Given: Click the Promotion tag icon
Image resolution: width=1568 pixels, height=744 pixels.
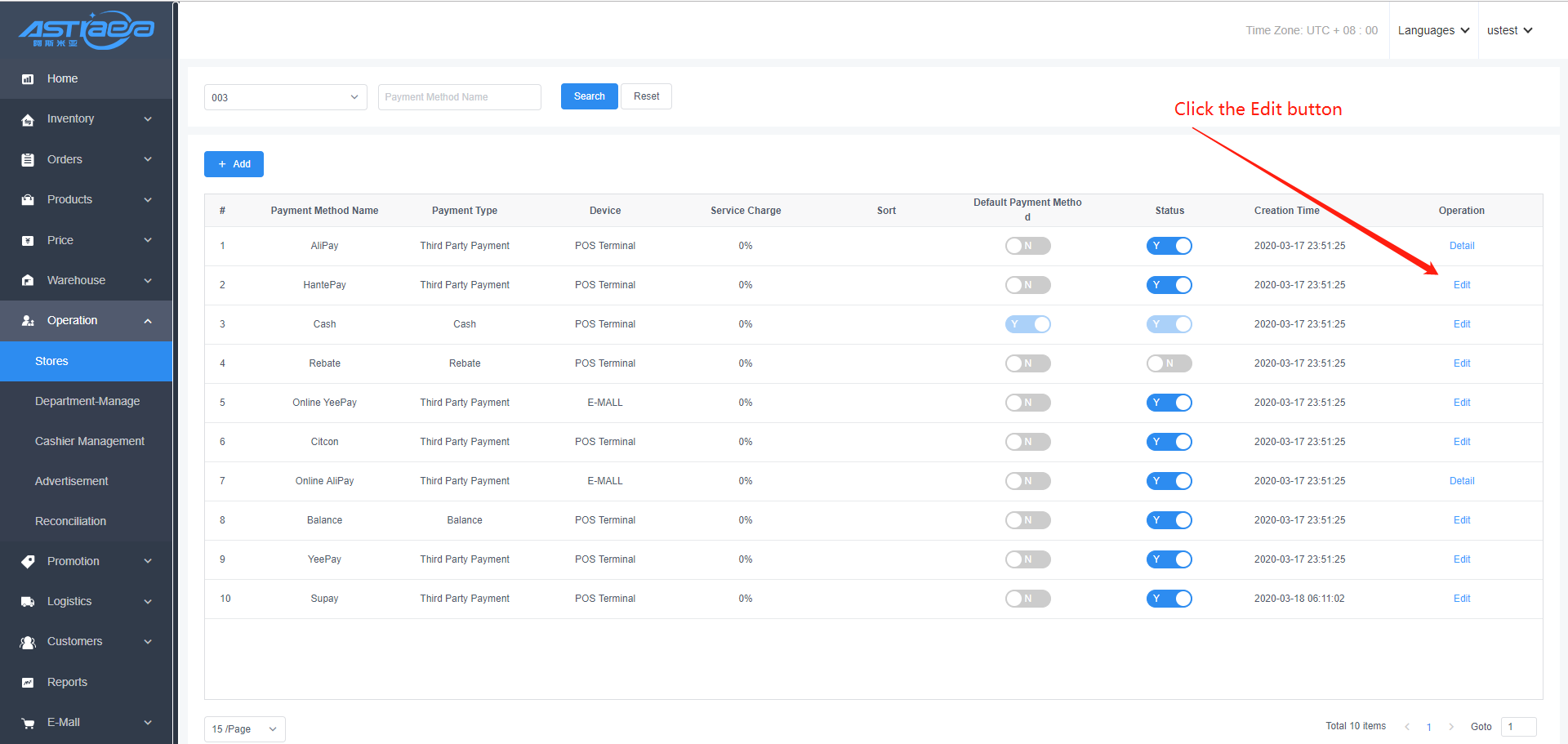Looking at the screenshot, I should click(x=28, y=562).
